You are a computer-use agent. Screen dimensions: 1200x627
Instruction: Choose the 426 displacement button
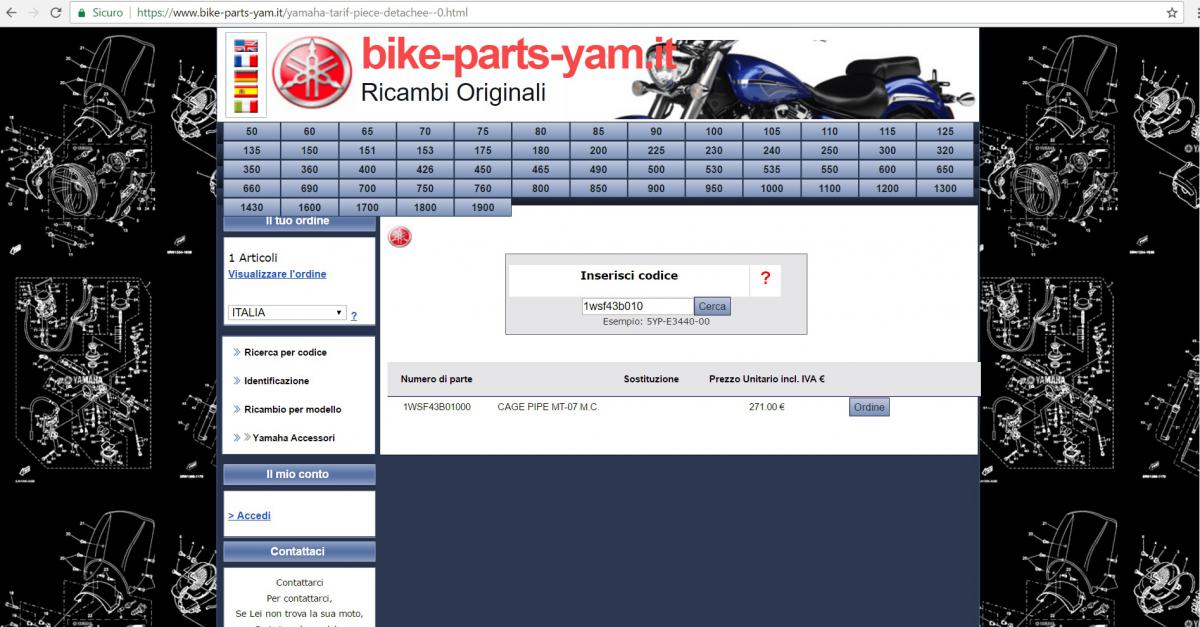coord(425,170)
